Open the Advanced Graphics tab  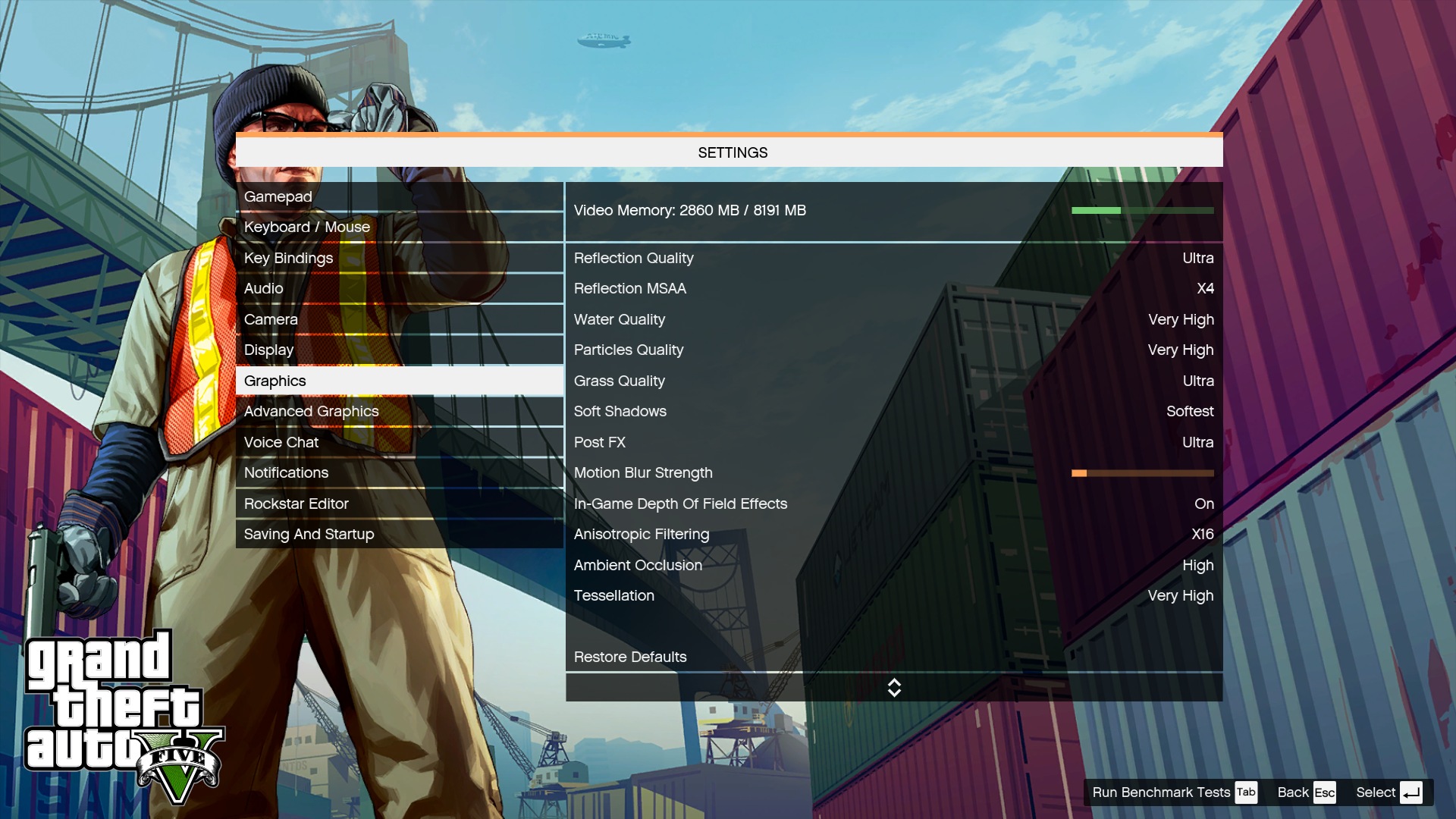311,411
